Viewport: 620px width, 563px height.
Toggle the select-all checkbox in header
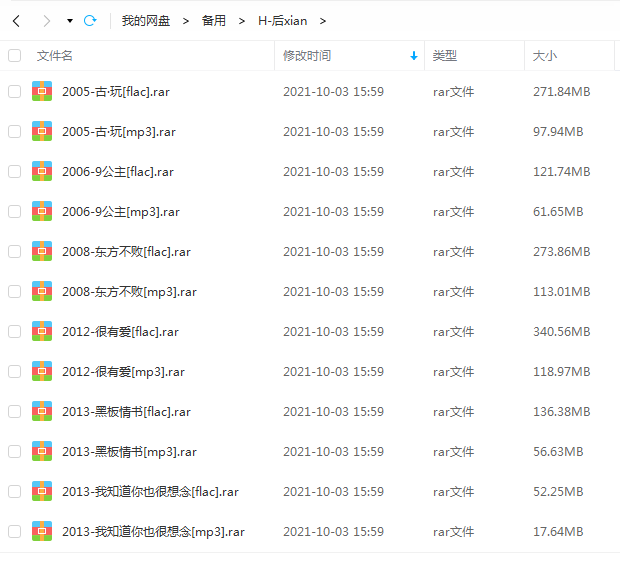pos(15,55)
